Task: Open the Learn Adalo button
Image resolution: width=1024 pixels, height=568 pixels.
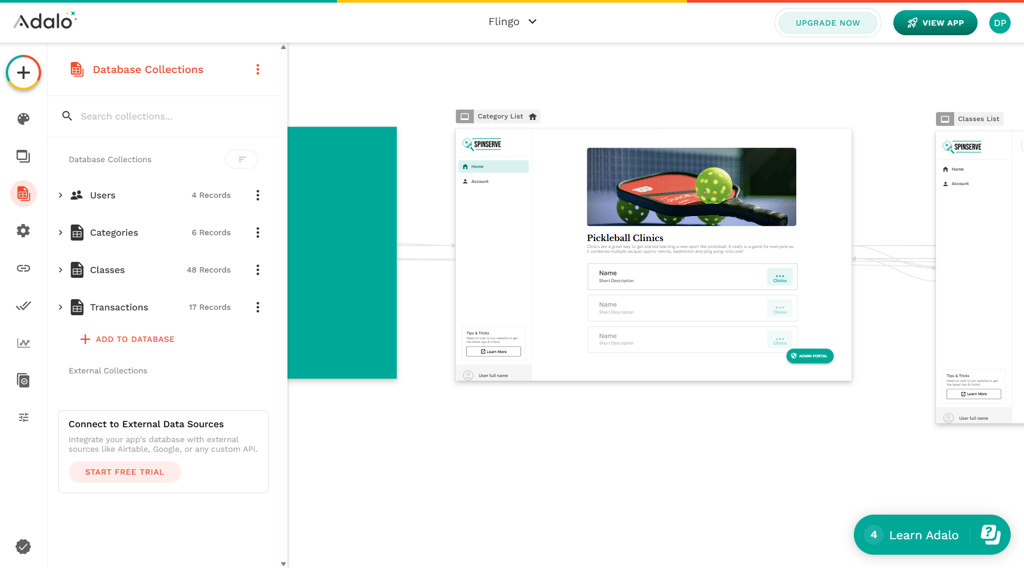Action: click(932, 535)
